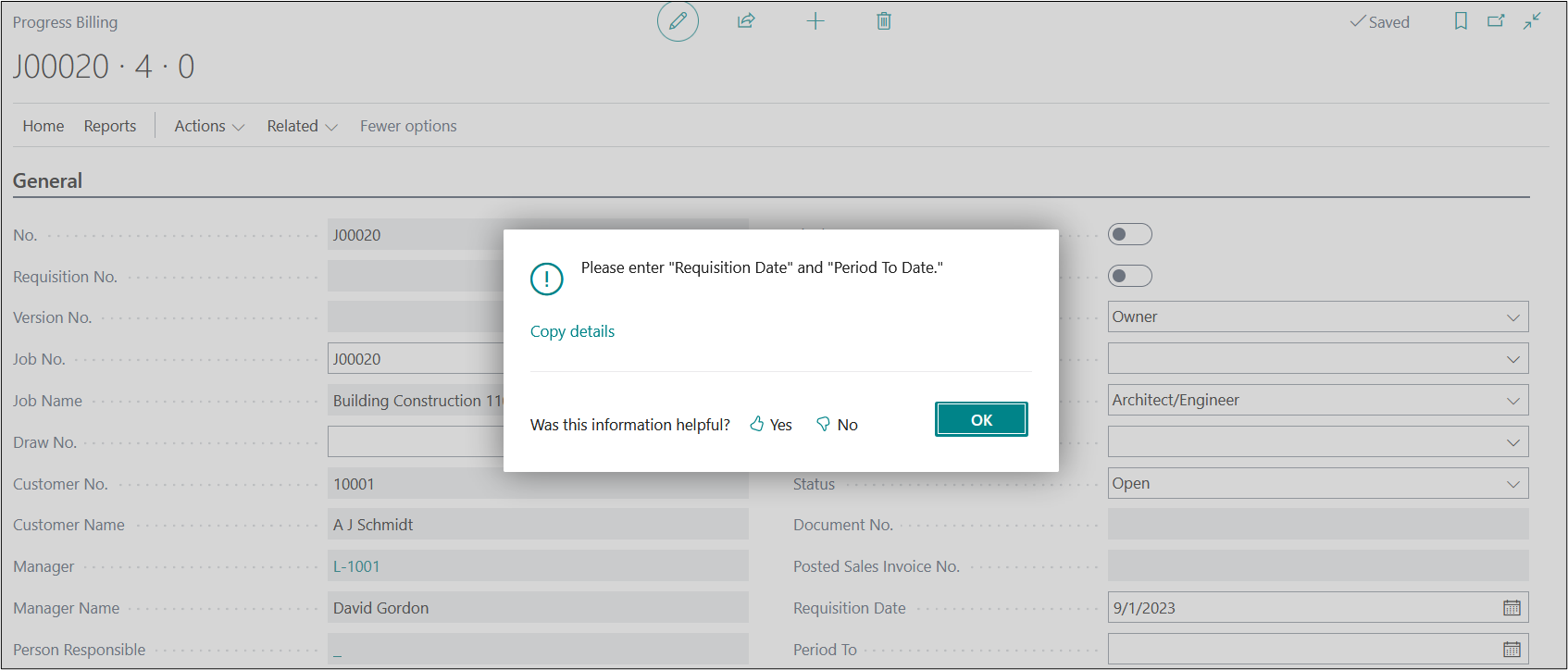Image resolution: width=1568 pixels, height=670 pixels.
Task: Toggle the first switch in General
Action: 1129,234
